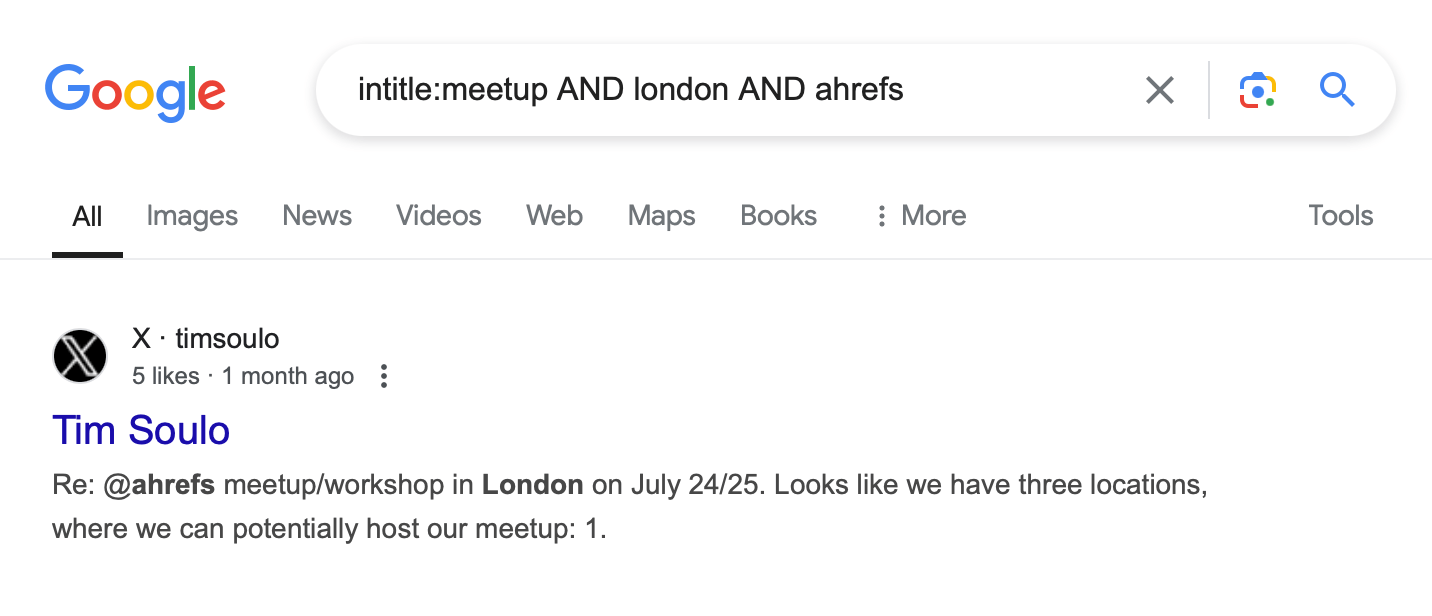Click the X profile avatar for timsoulo

pos(80,356)
